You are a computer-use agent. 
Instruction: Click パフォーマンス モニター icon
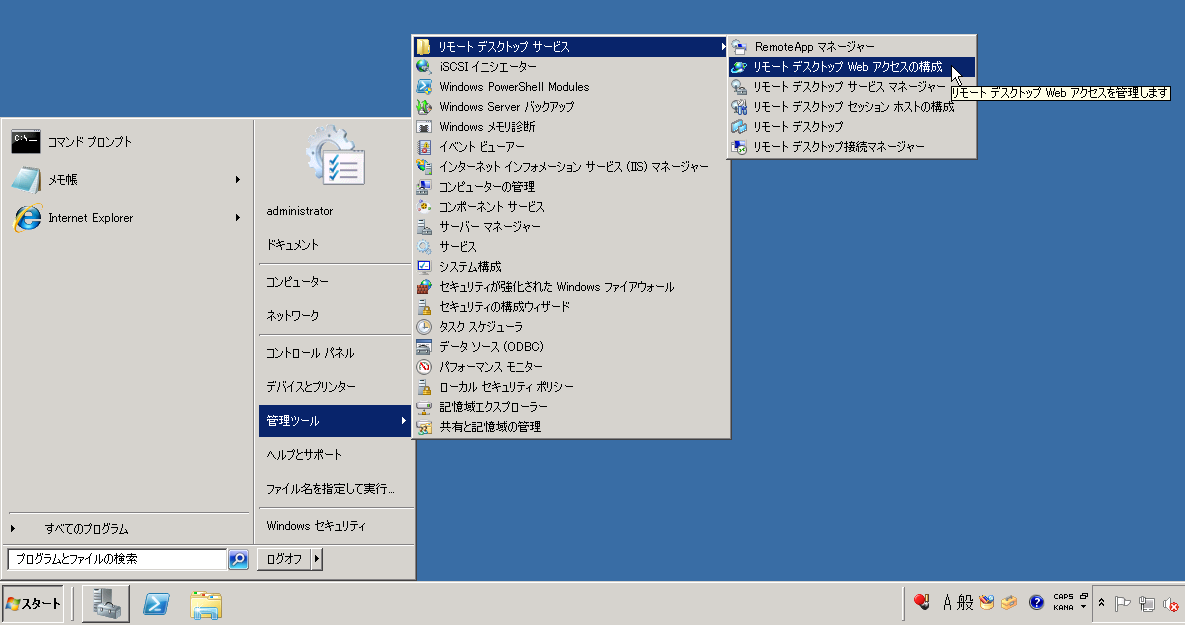(424, 367)
